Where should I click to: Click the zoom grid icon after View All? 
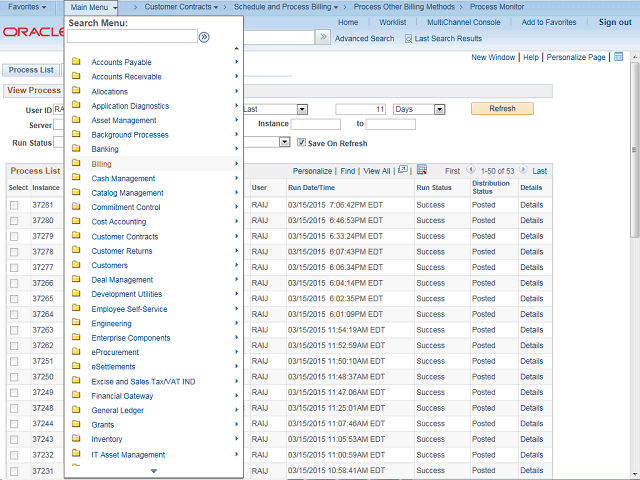pos(401,171)
